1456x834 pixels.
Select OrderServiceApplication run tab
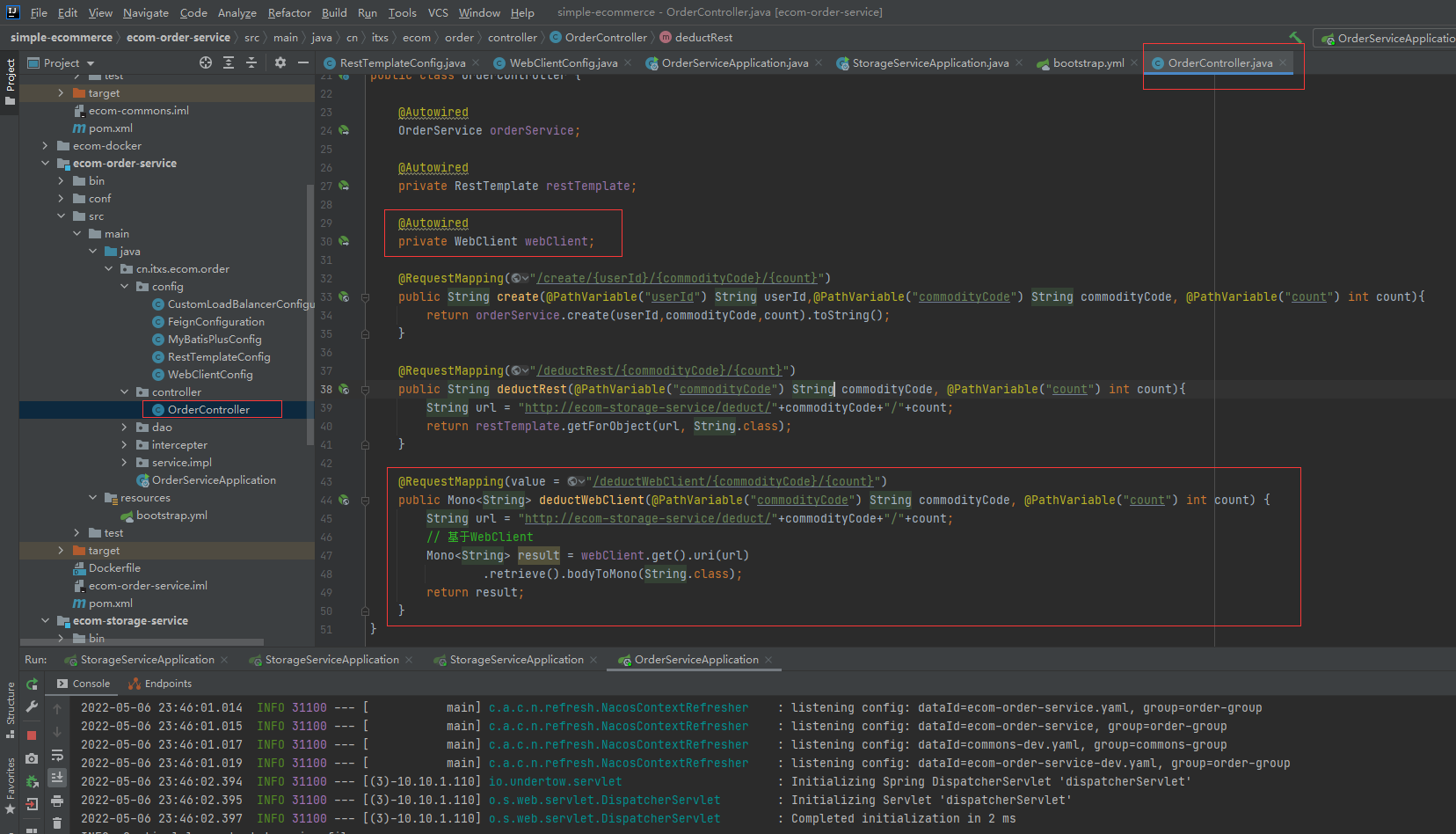pos(695,660)
